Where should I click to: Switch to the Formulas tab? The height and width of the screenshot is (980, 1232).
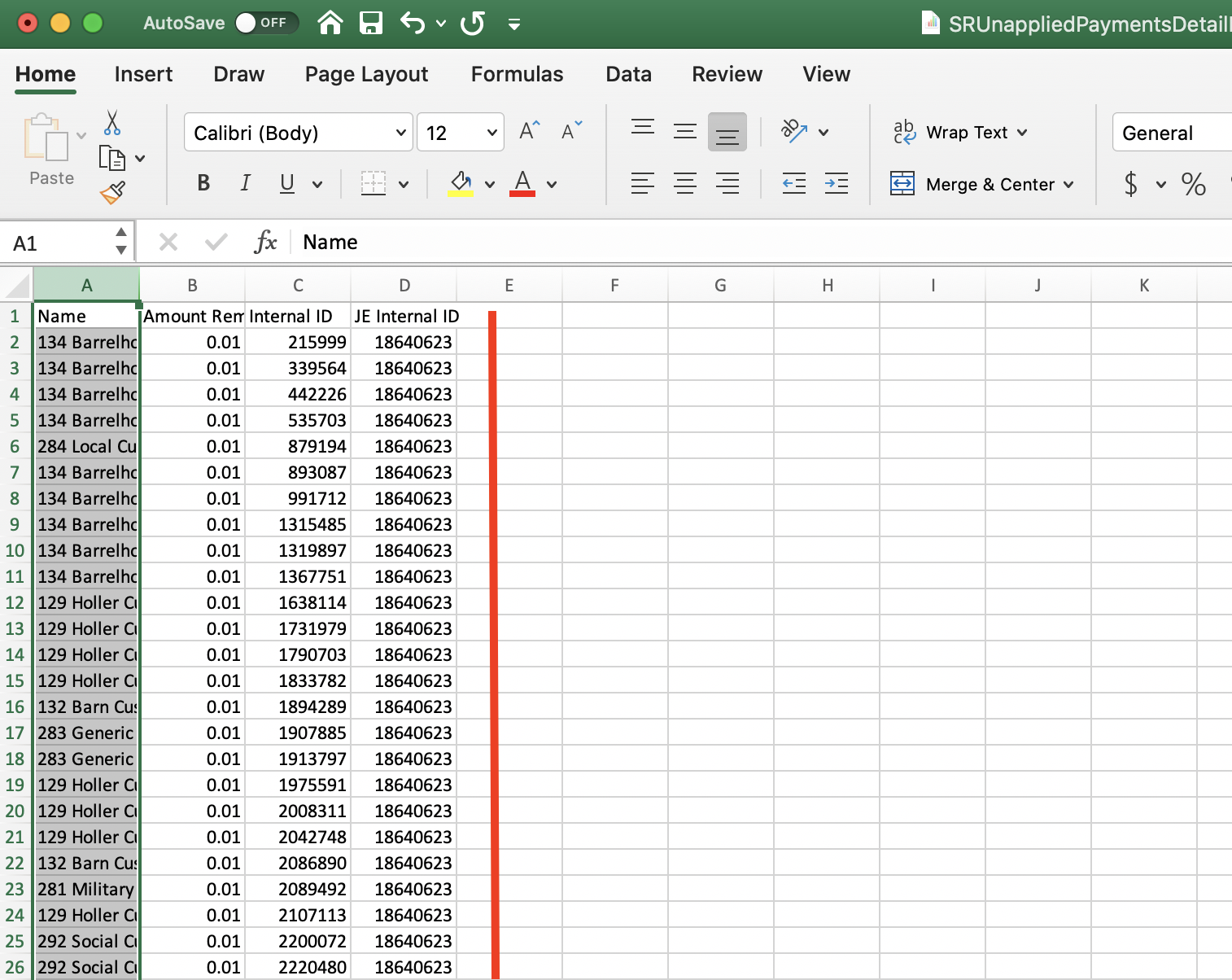point(517,74)
